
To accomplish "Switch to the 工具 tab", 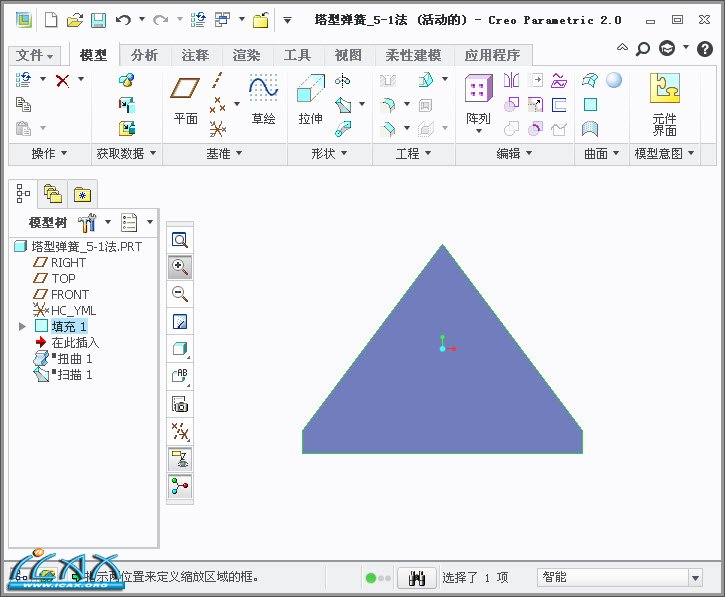I will [x=297, y=55].
